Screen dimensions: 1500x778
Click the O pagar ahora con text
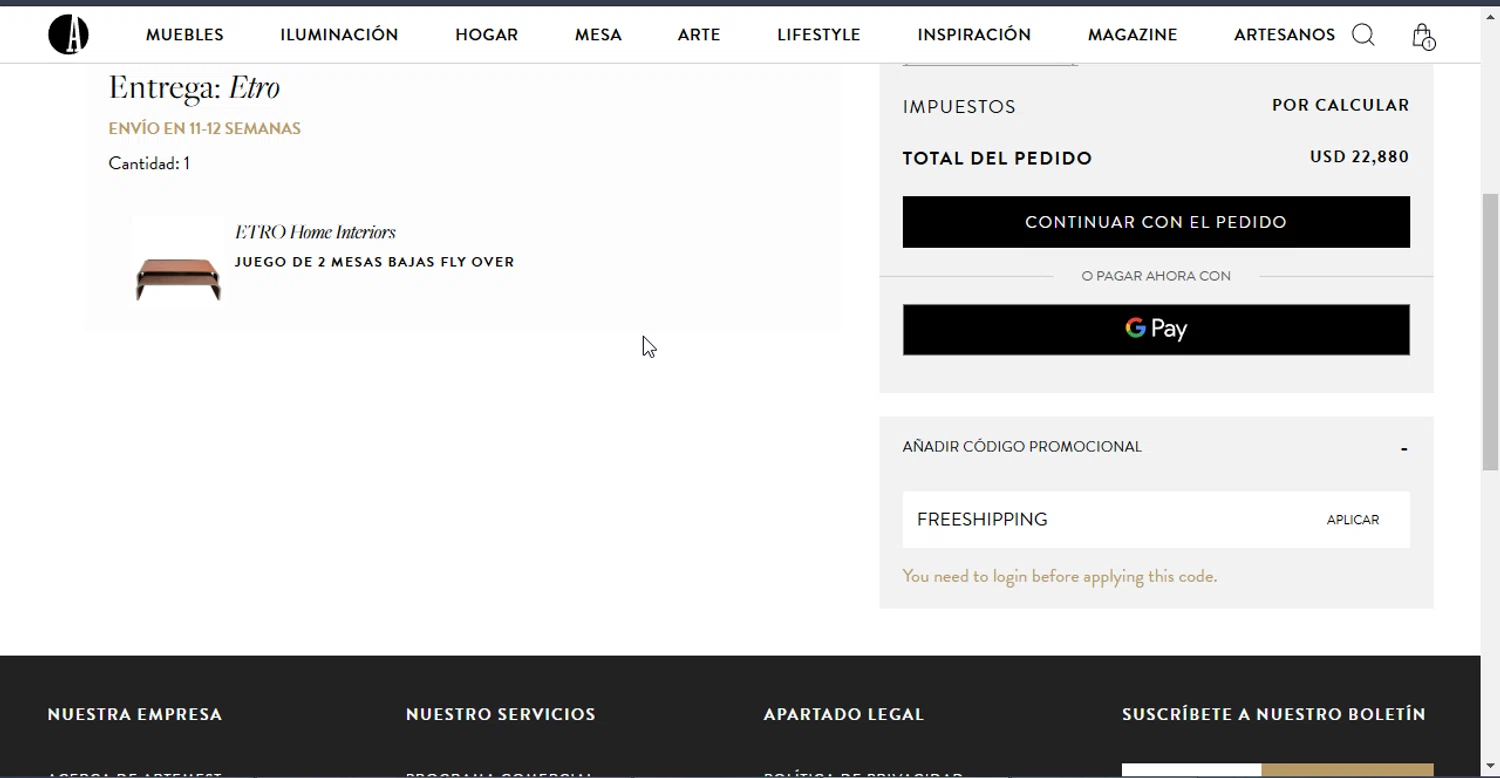[x=1156, y=276]
